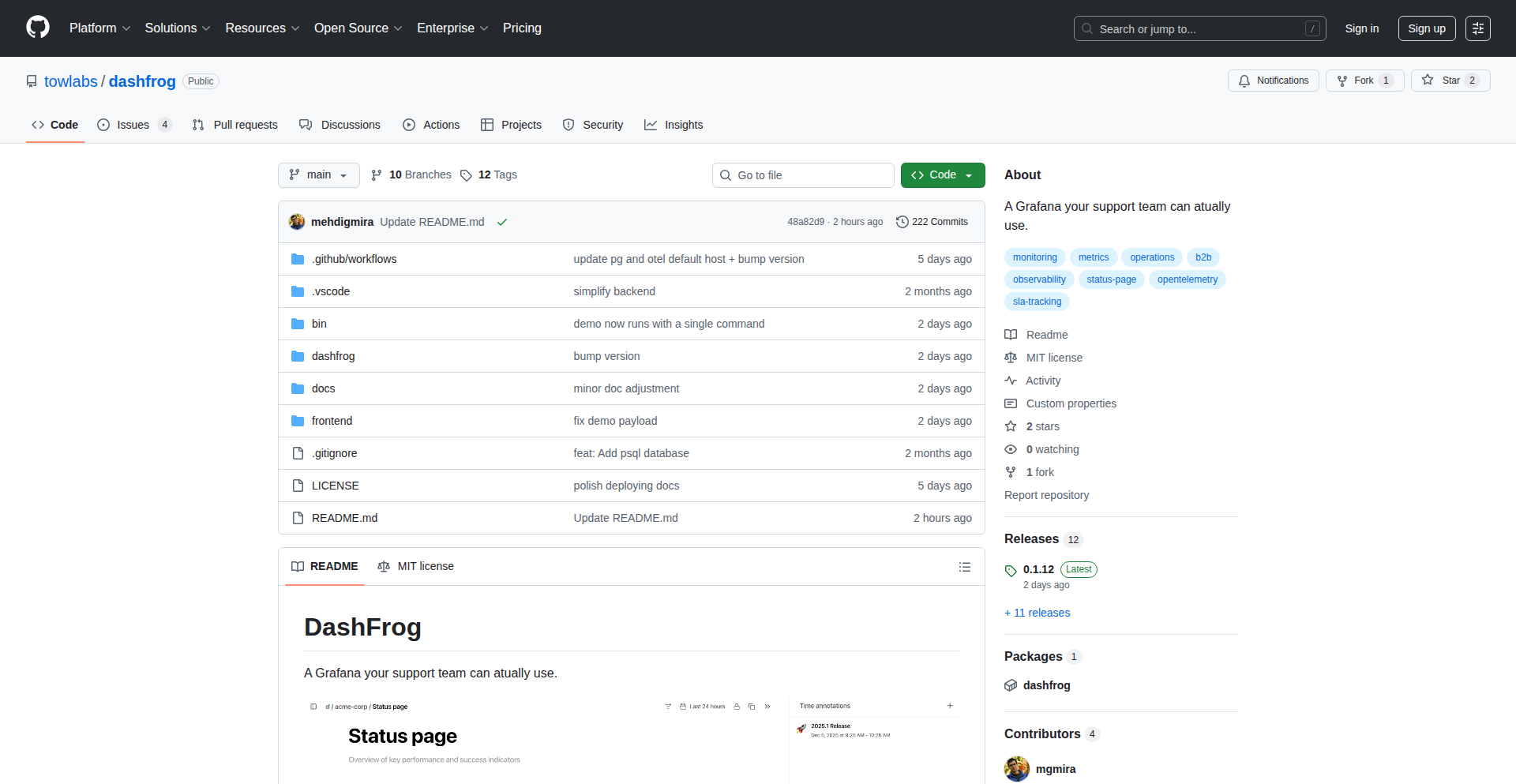Open the 'demo now runs with a single command' commit
This screenshot has height=784, width=1516.
click(669, 324)
